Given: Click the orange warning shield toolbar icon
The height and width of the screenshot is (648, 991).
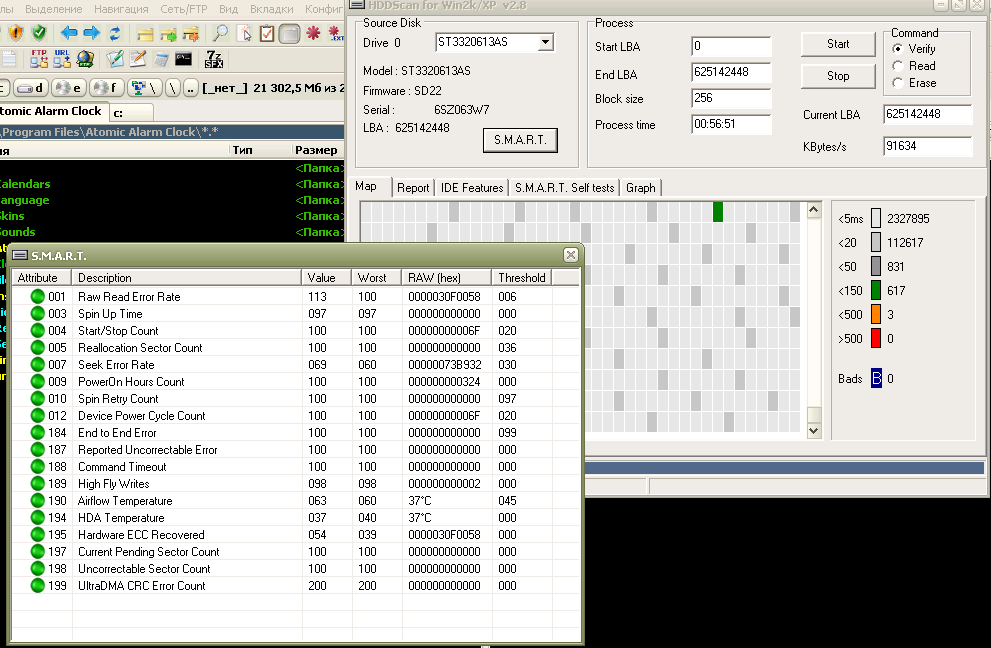Looking at the screenshot, I should tap(16, 33).
